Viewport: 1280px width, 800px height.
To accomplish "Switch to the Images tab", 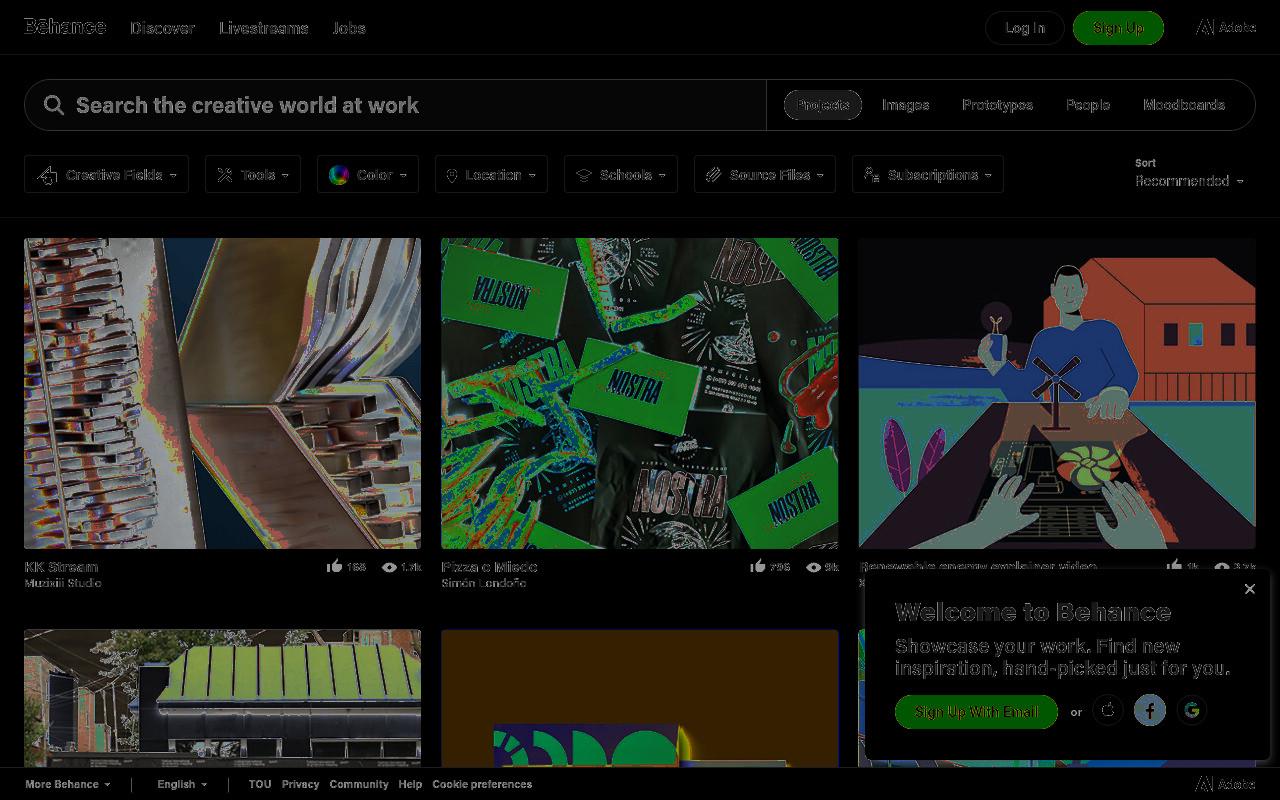I will coord(905,105).
